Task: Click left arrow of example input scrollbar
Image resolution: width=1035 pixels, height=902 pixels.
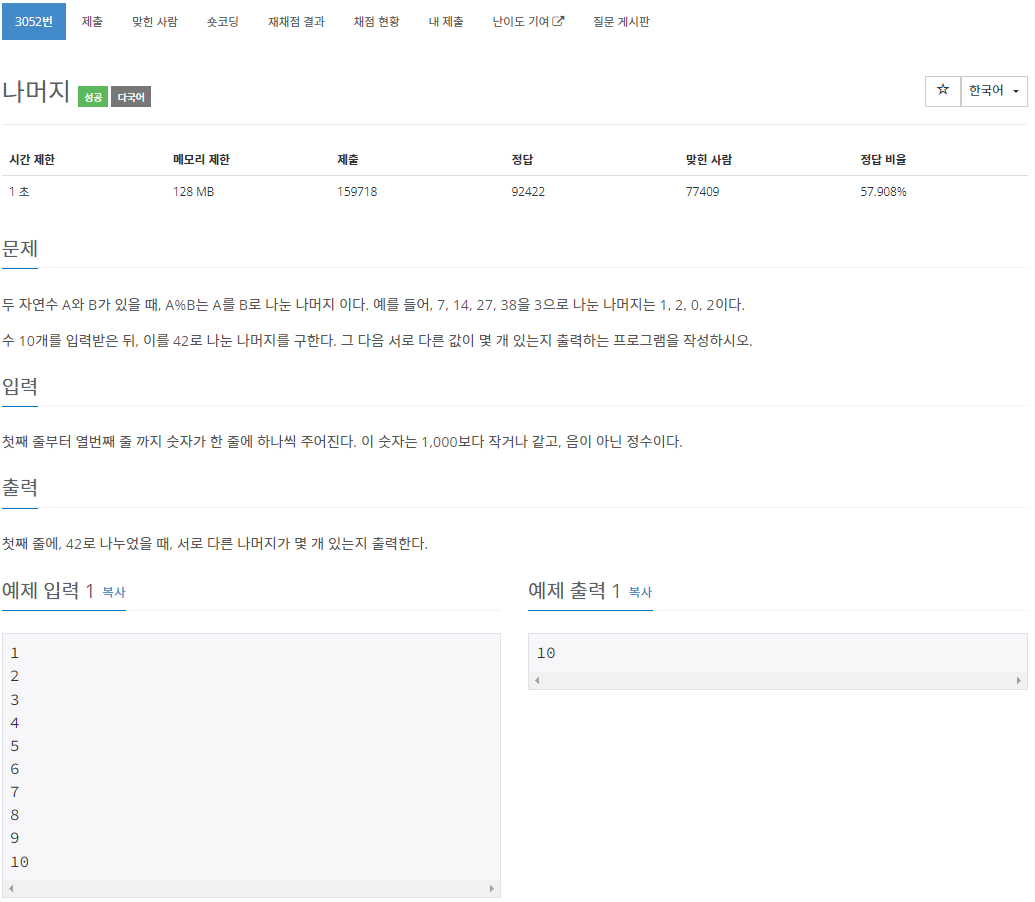Action: tap(11, 888)
